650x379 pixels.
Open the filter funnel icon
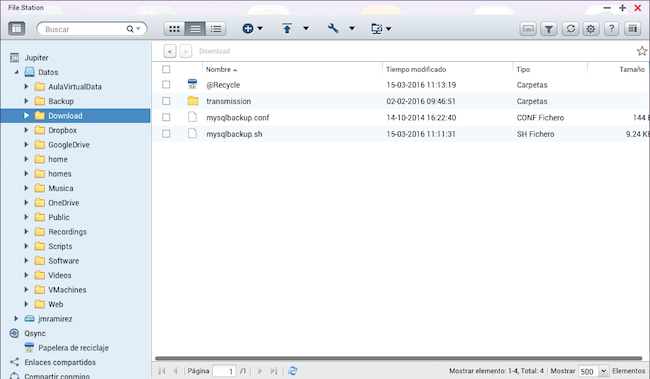click(549, 29)
